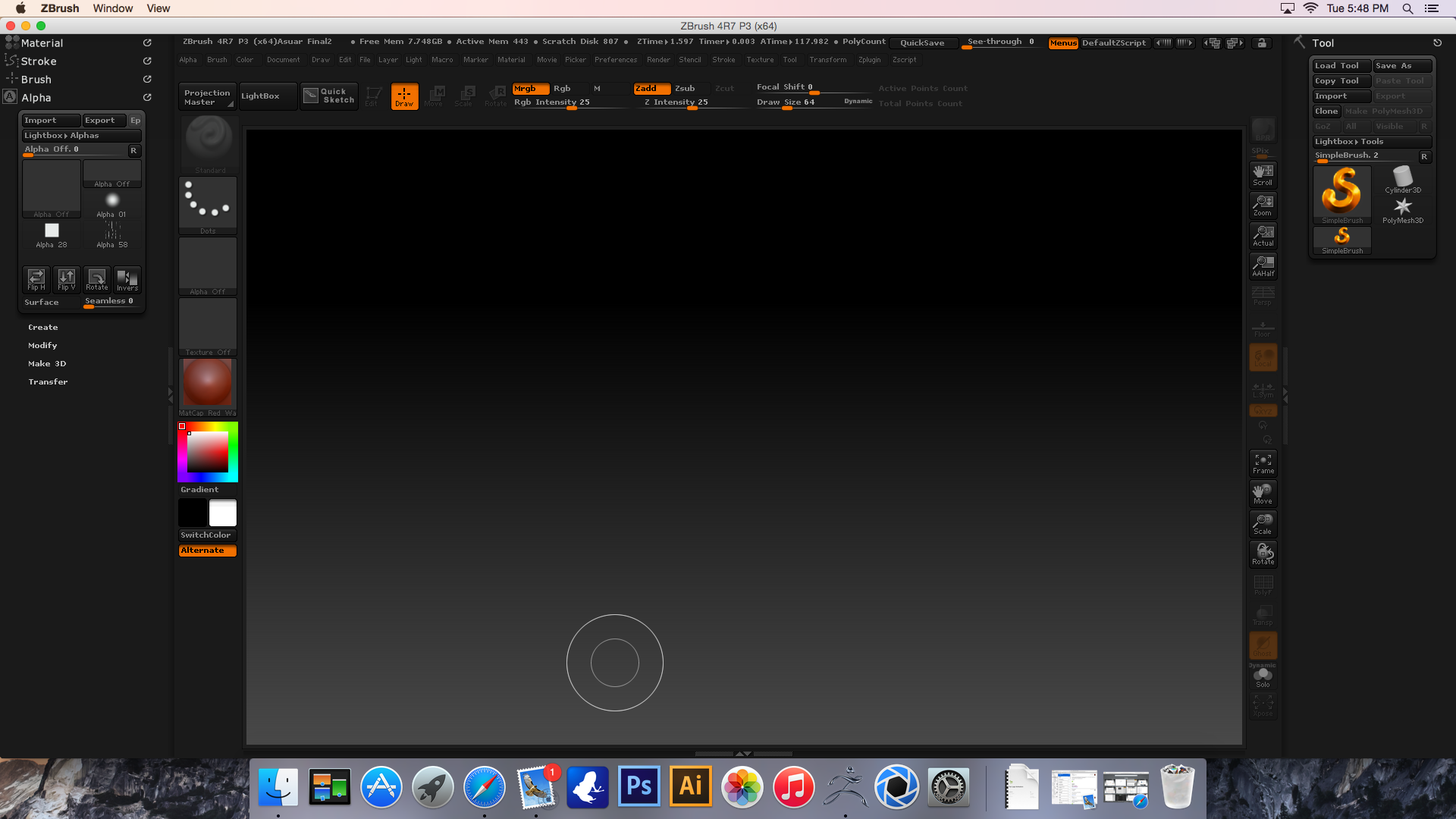Expand Lightbox Alphas in the Alpha palette
Viewport: 1456px width, 819px height.
click(81, 135)
